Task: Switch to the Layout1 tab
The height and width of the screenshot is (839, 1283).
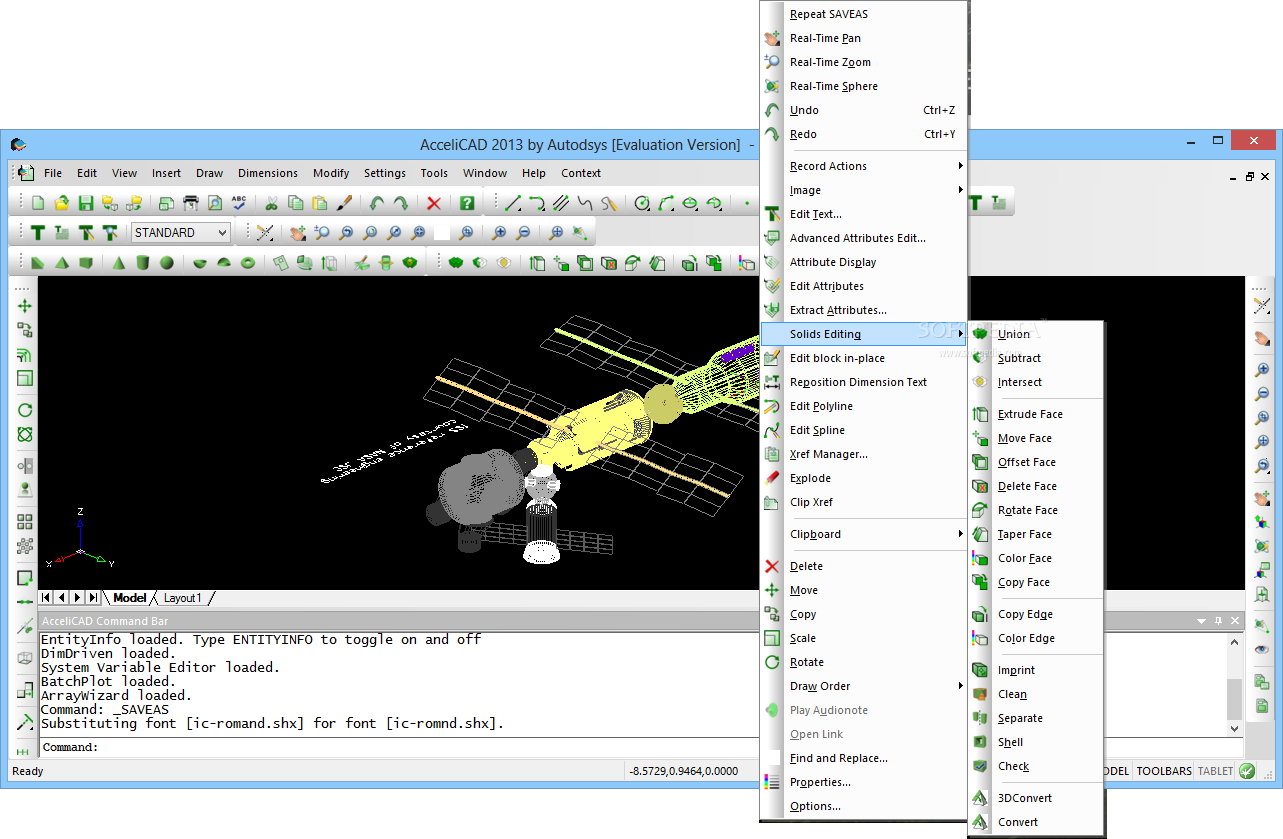Action: (182, 598)
